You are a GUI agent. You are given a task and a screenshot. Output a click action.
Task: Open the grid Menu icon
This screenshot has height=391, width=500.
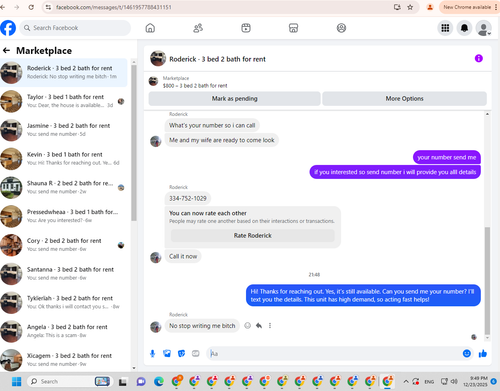(445, 28)
